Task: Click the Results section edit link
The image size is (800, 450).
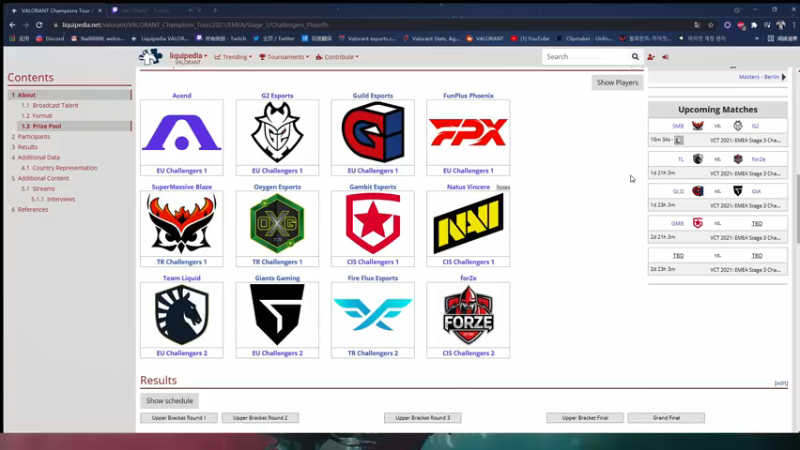Action: (x=781, y=383)
